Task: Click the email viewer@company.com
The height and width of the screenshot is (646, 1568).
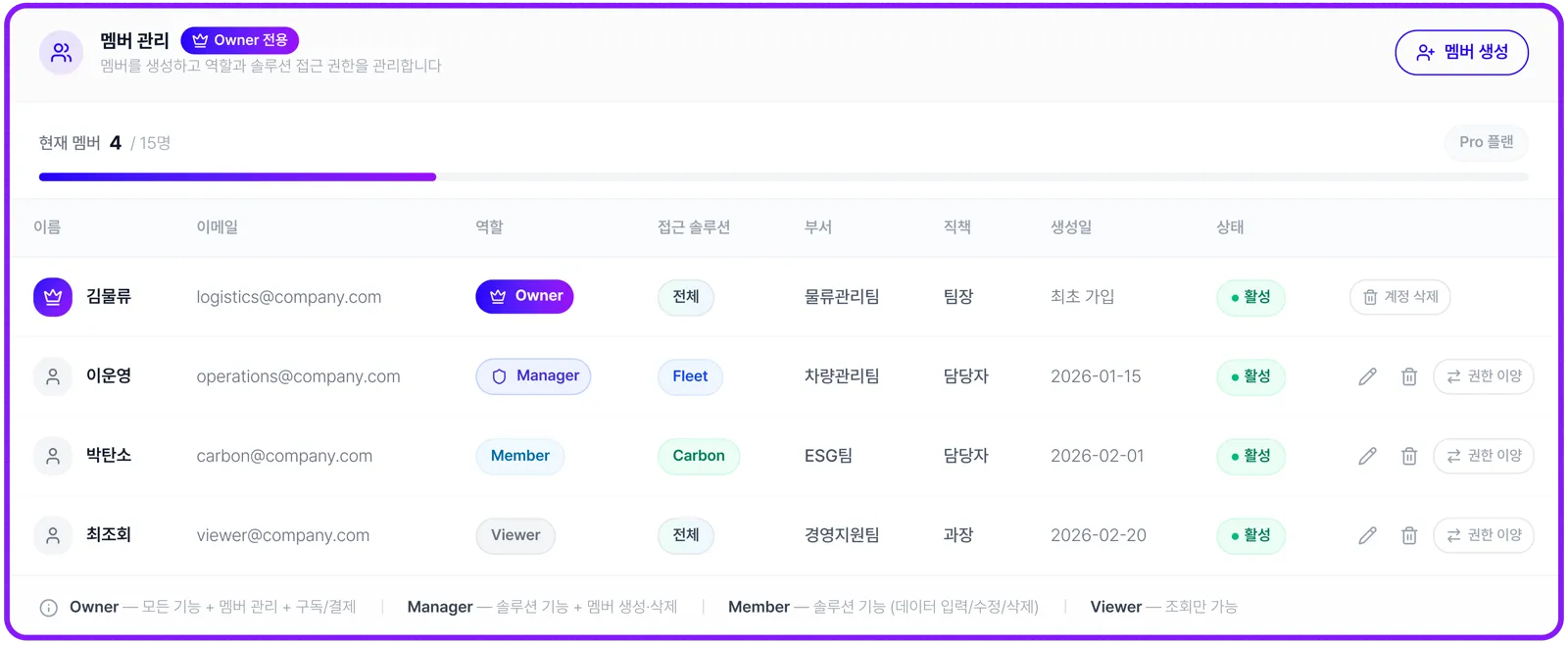Action: 283,535
